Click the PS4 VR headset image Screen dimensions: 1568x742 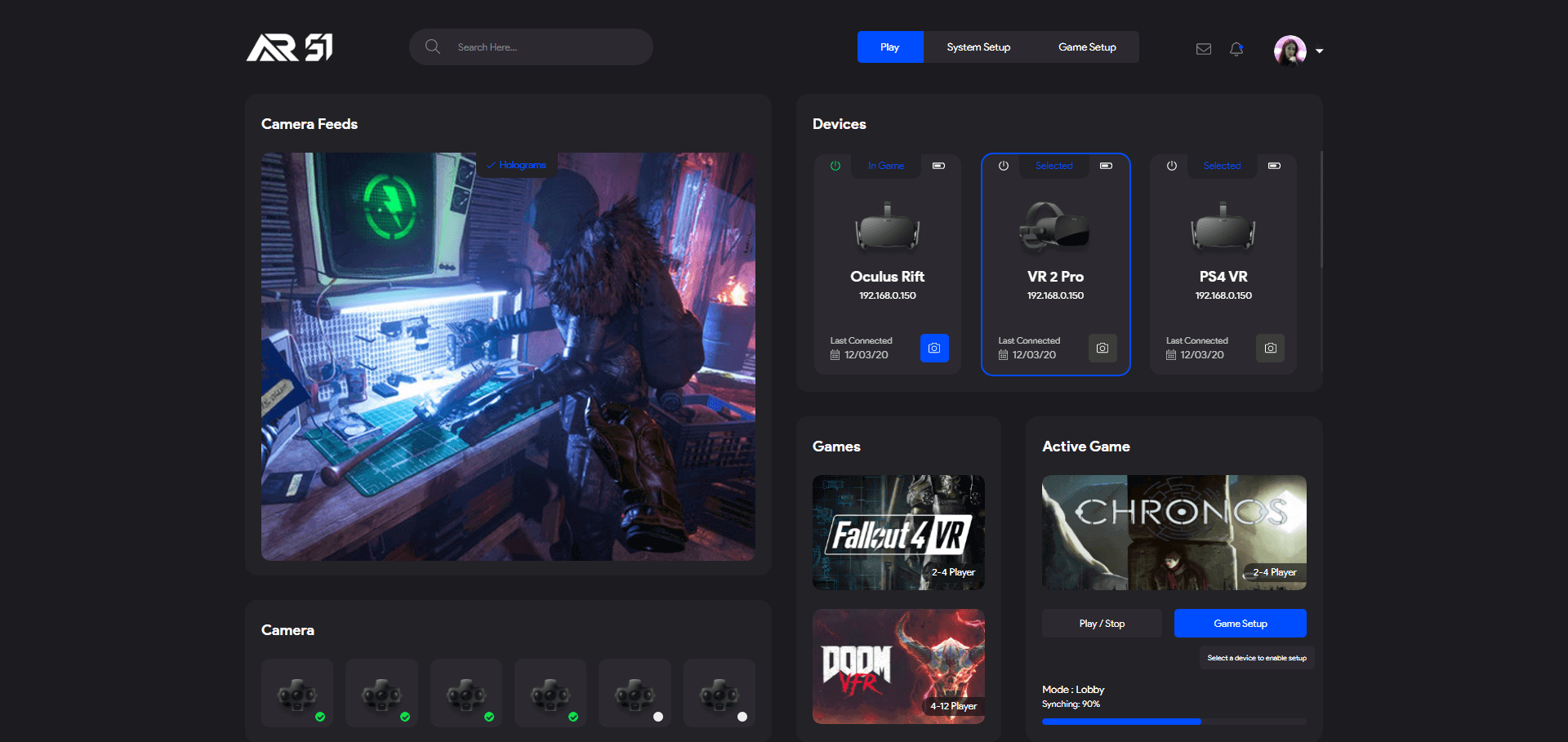(x=1223, y=226)
